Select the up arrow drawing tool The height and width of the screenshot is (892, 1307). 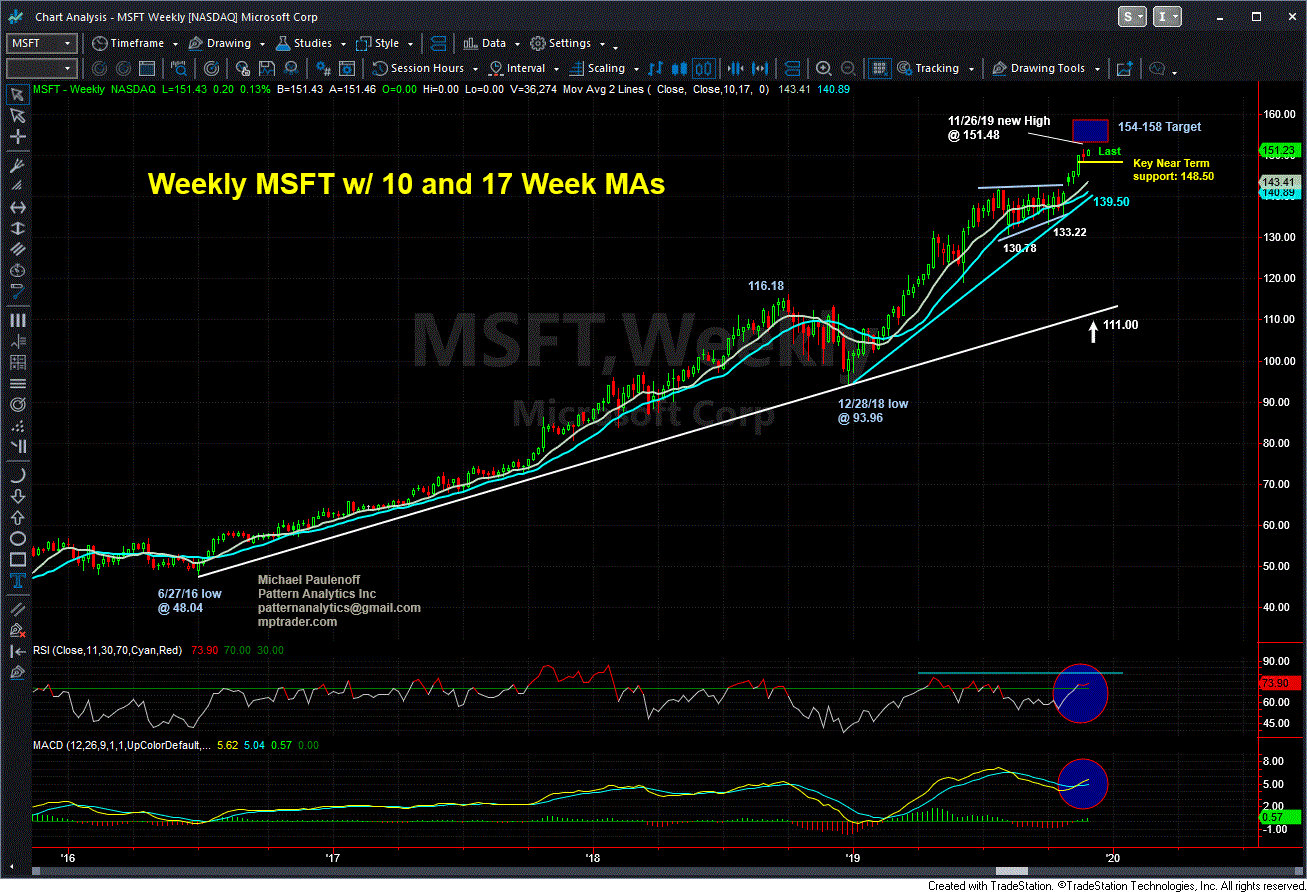pyautogui.click(x=16, y=519)
